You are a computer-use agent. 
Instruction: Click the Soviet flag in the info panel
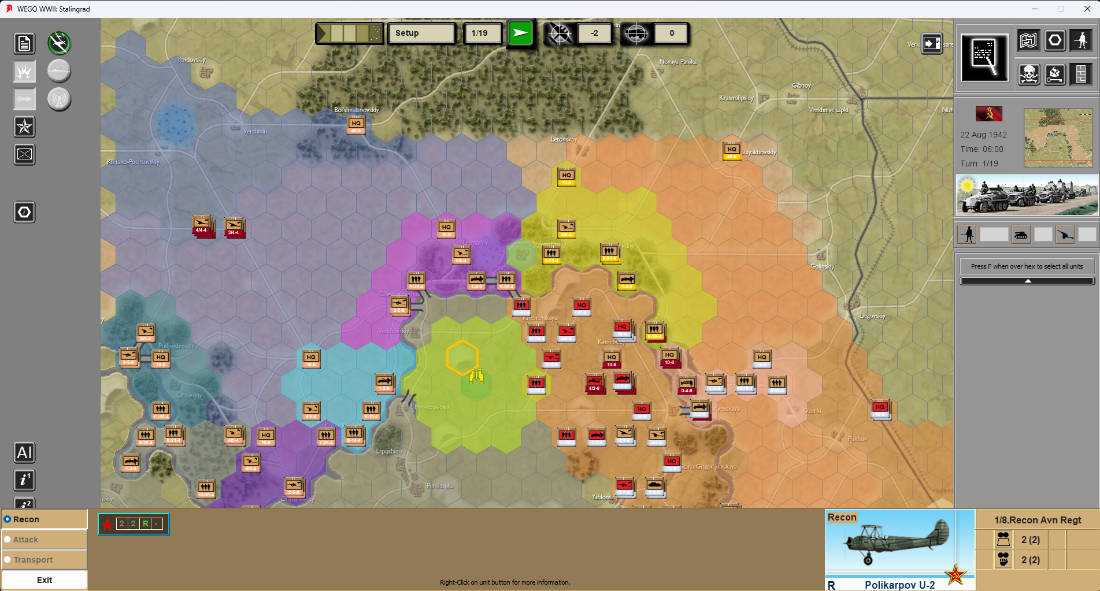[x=989, y=114]
